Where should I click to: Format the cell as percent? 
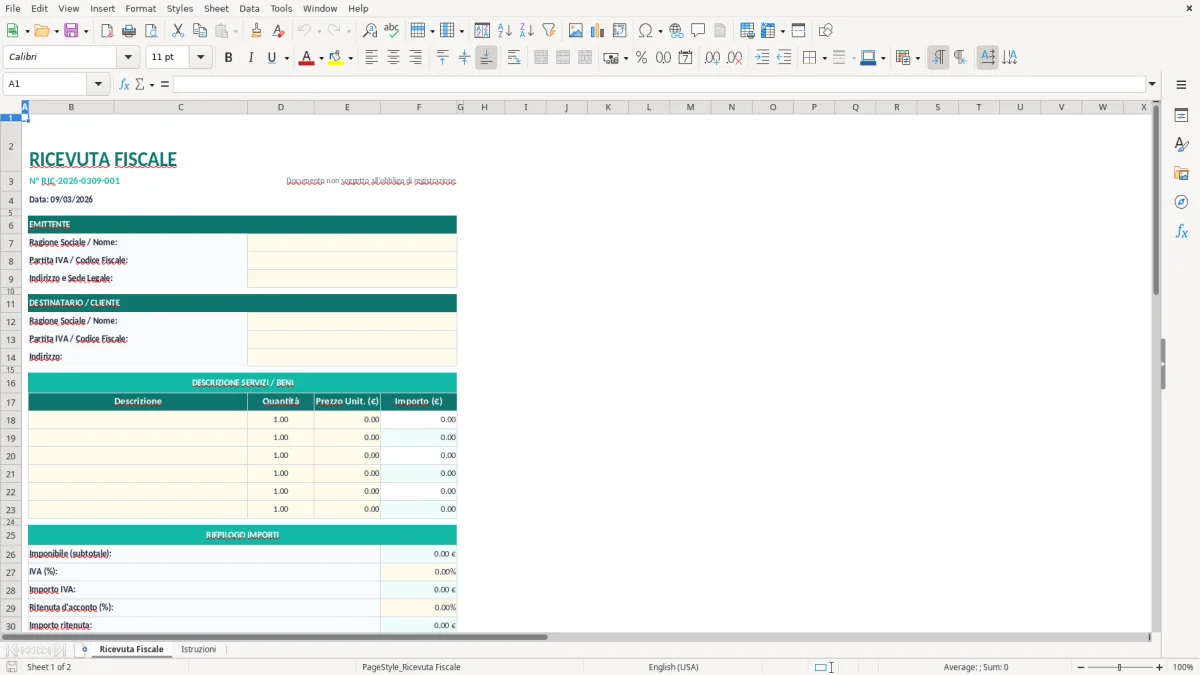pyautogui.click(x=641, y=58)
